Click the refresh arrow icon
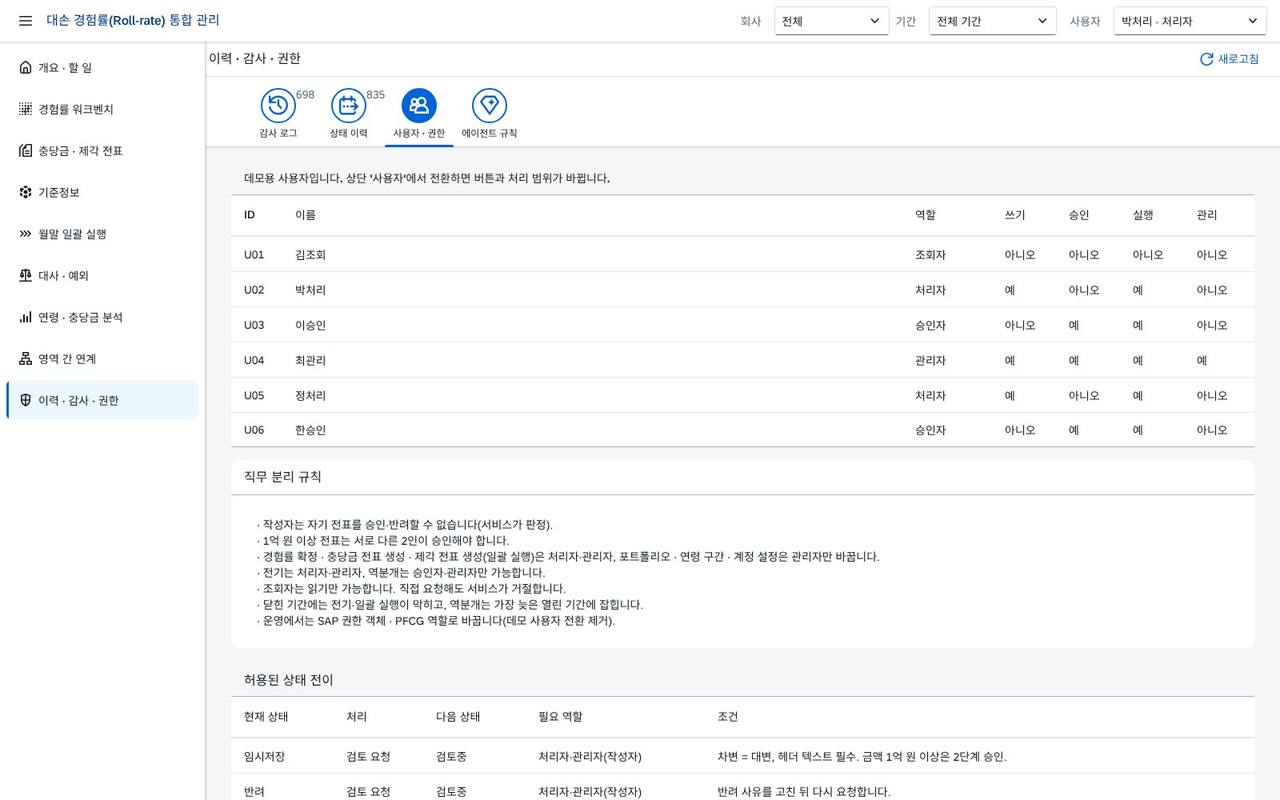 (x=1206, y=59)
